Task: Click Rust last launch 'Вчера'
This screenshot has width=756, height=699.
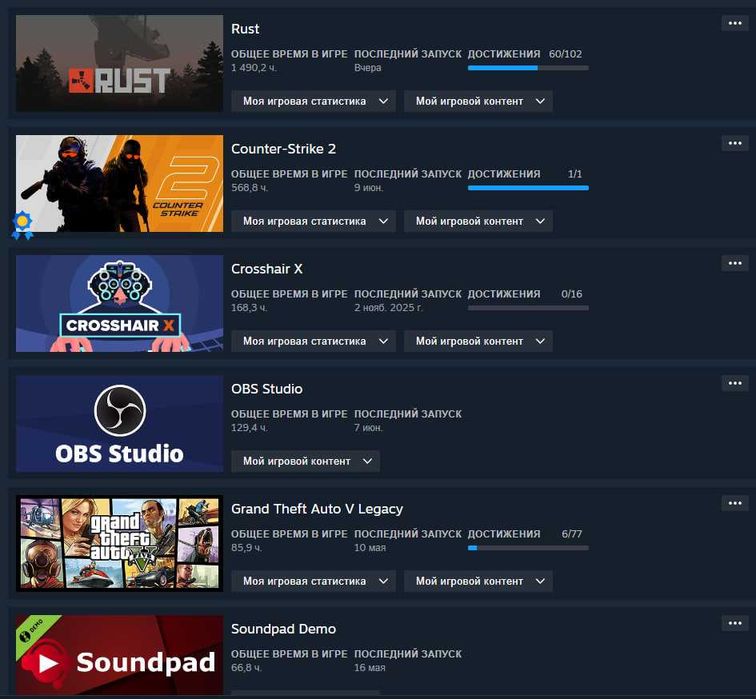Action: (x=368, y=68)
